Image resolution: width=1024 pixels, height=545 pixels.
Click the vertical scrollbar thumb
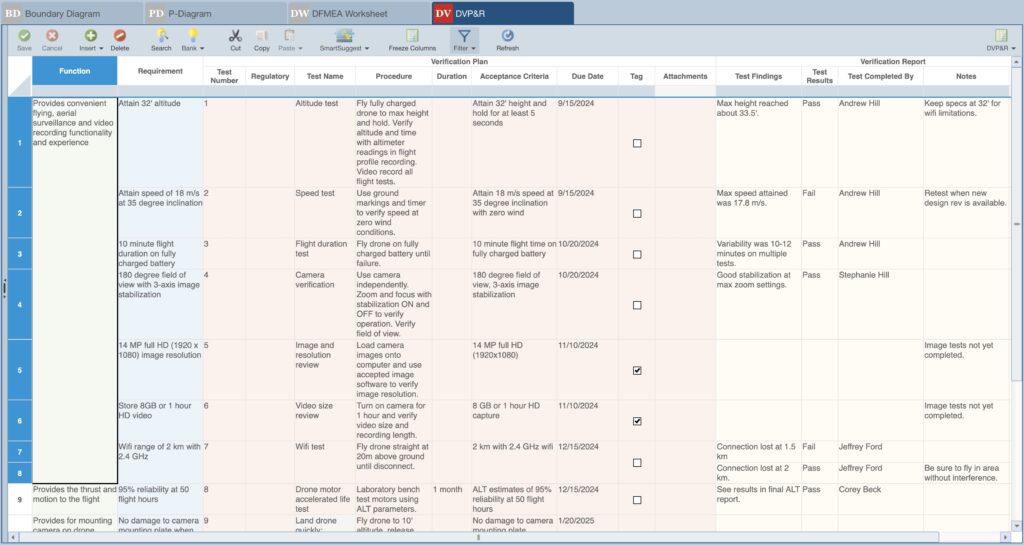coord(1016,224)
